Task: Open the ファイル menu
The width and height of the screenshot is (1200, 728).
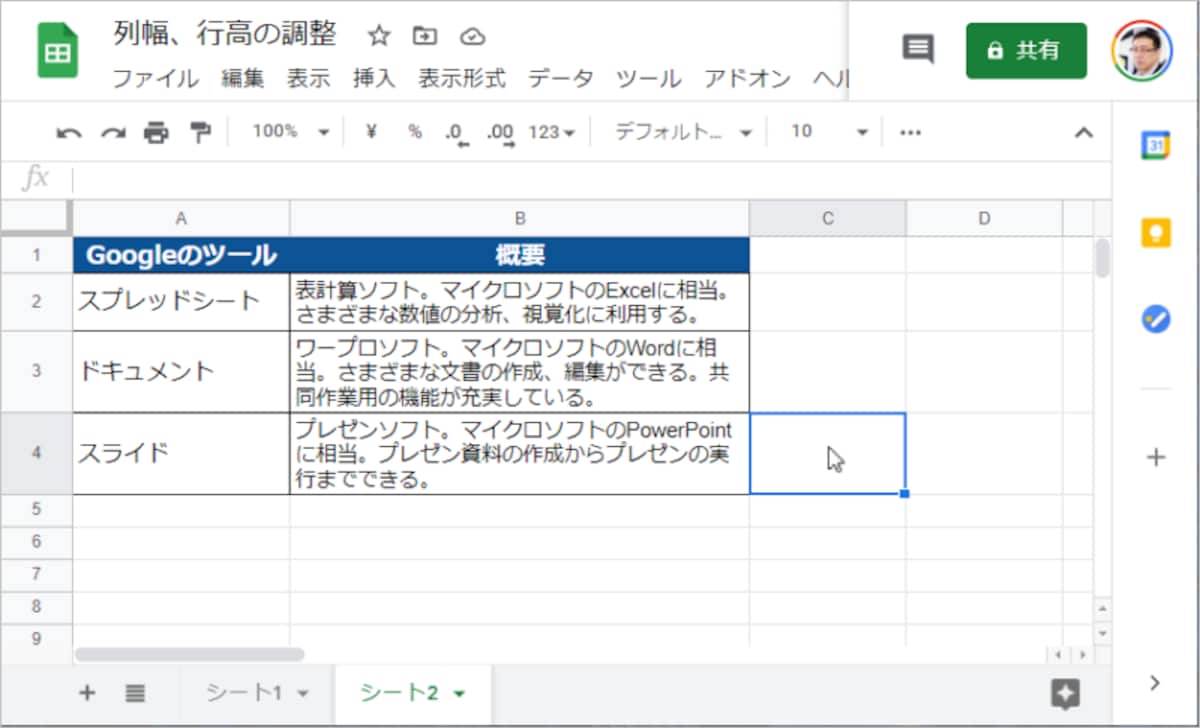Action: [x=155, y=78]
